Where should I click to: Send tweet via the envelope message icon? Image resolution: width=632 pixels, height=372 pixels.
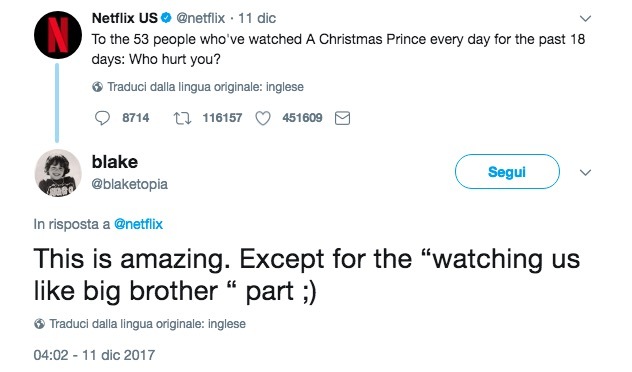coord(342,118)
